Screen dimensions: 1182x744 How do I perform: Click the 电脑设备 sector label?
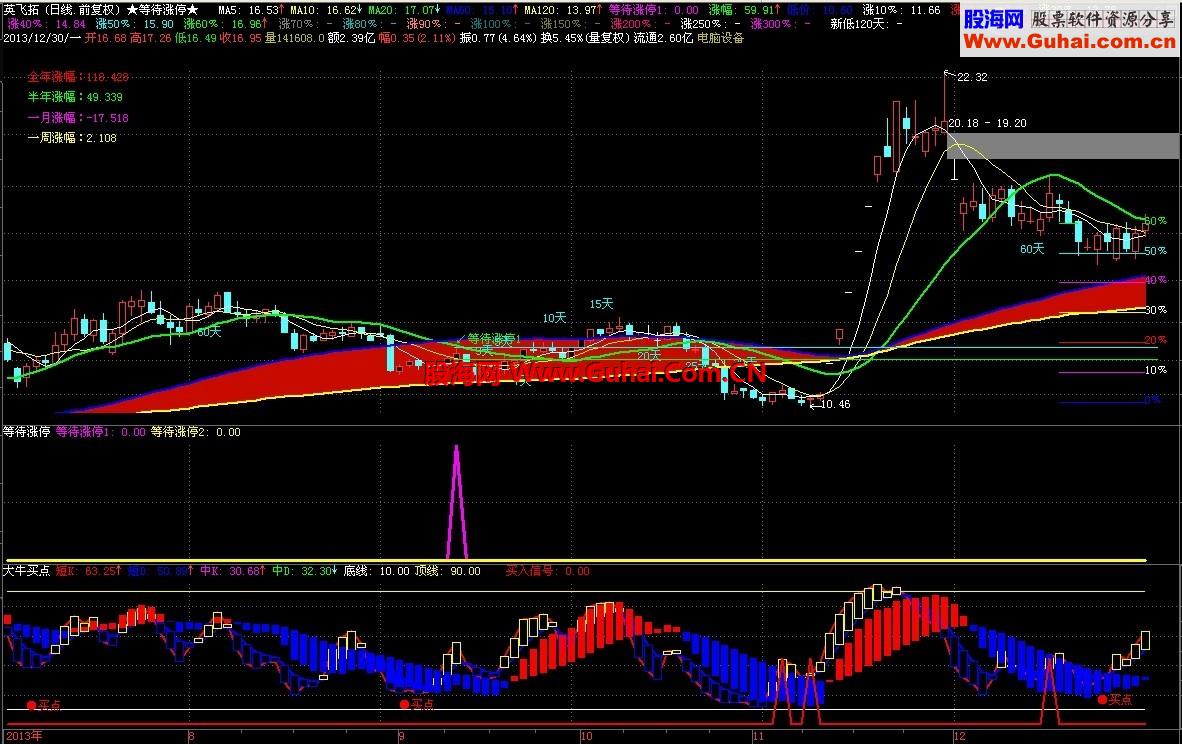(720, 38)
